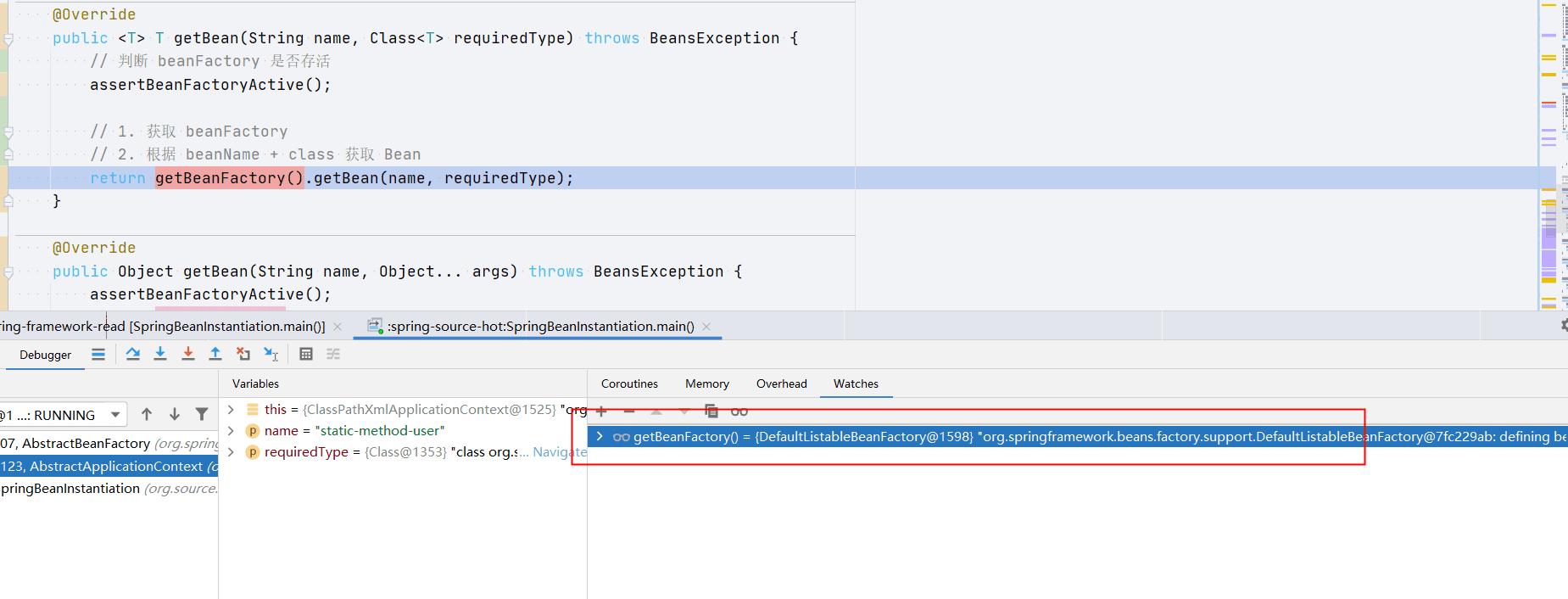Screen dimensions: 1568x599
Task: Toggle the threads view hamburger icon
Action: click(x=98, y=354)
